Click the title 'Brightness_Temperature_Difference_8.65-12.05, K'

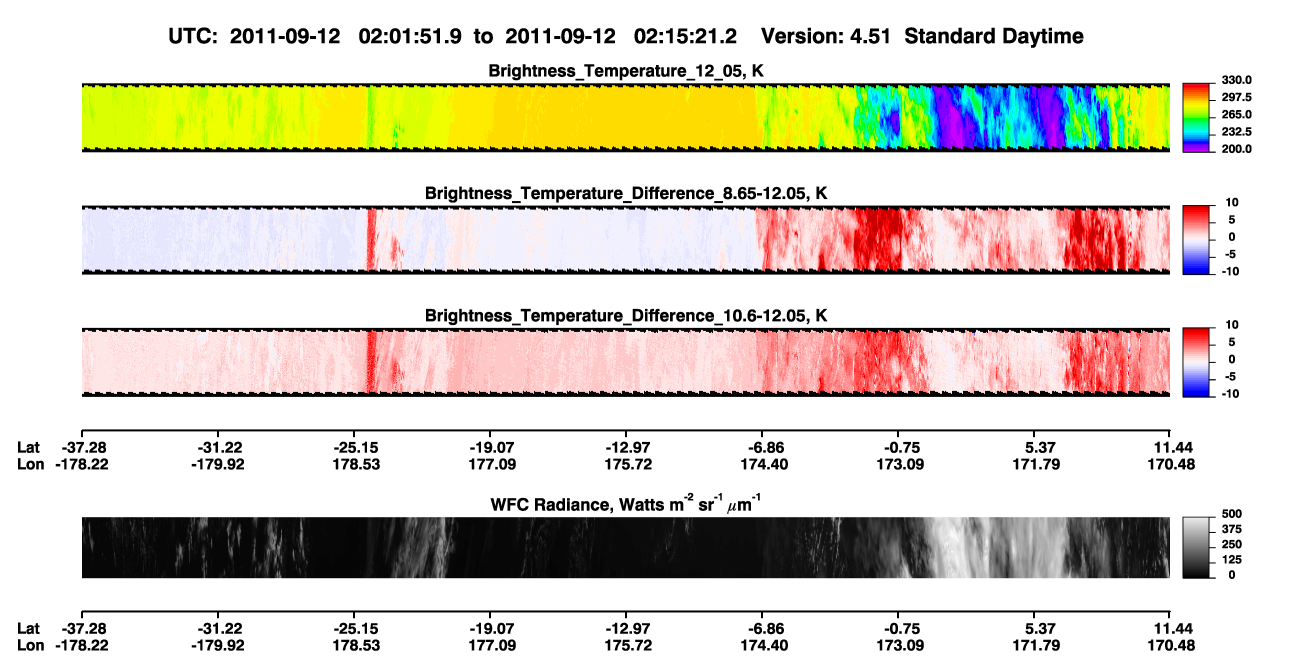point(626,193)
